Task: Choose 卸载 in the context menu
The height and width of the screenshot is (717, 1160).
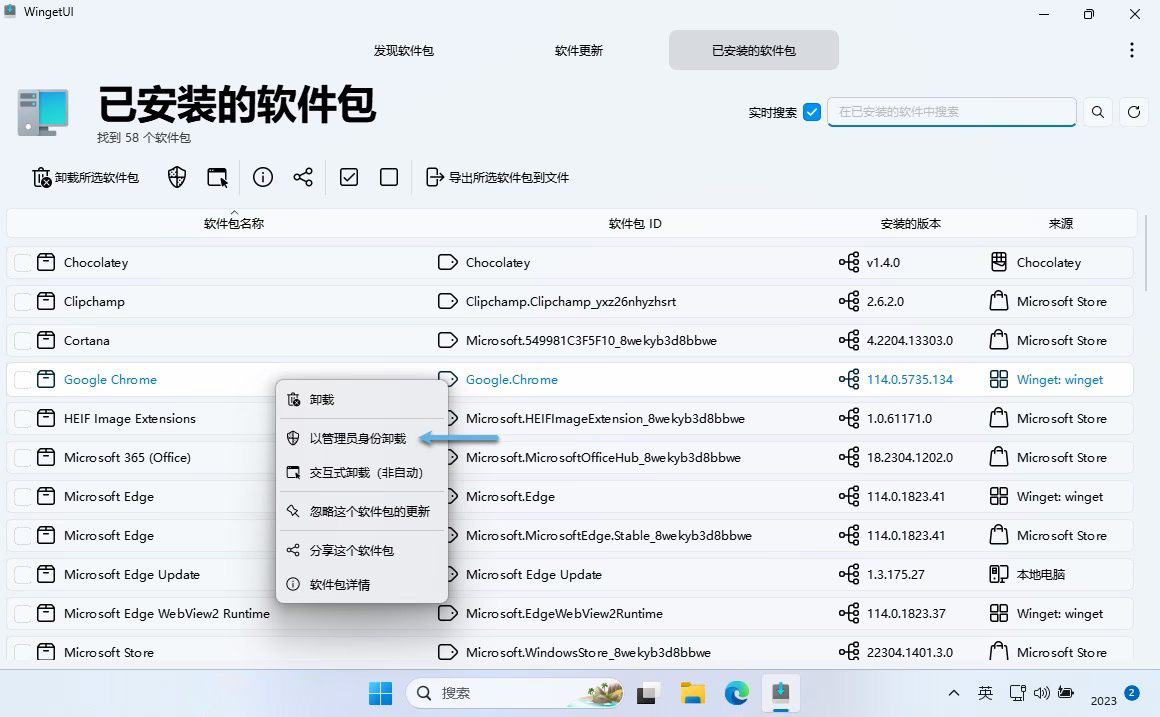Action: 362,400
